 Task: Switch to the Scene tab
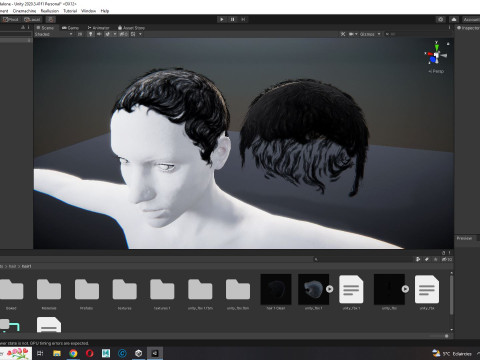pos(45,28)
